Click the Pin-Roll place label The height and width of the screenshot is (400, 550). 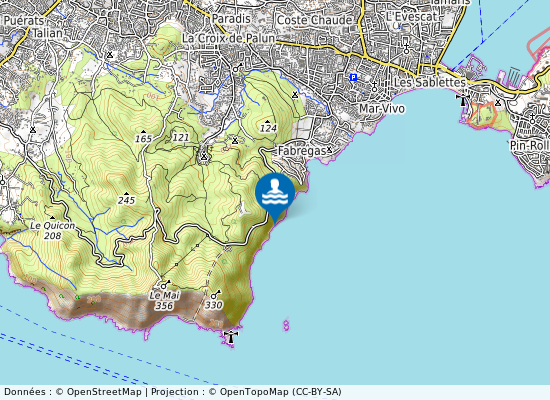click(x=530, y=146)
